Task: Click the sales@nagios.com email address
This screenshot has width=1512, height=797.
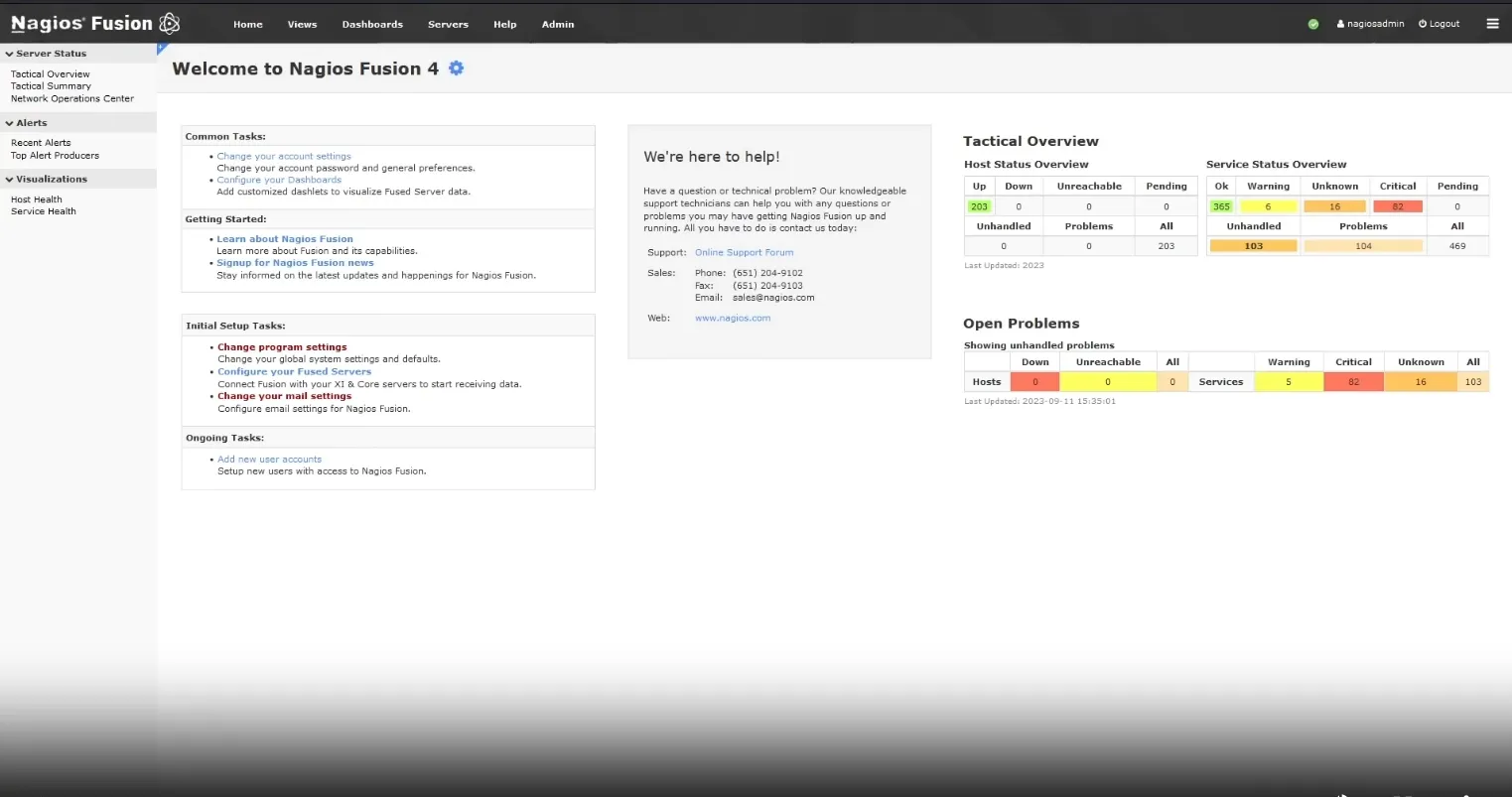Action: pos(773,298)
